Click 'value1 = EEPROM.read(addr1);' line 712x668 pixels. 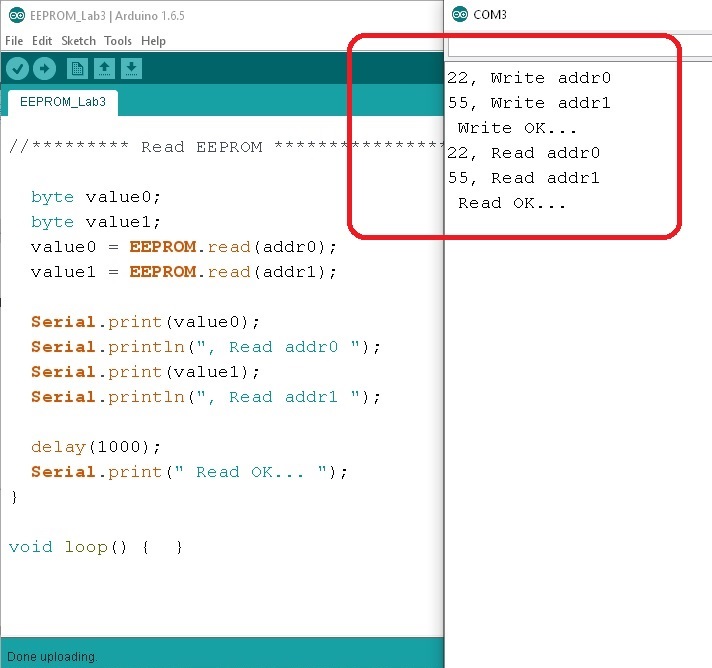click(x=184, y=272)
